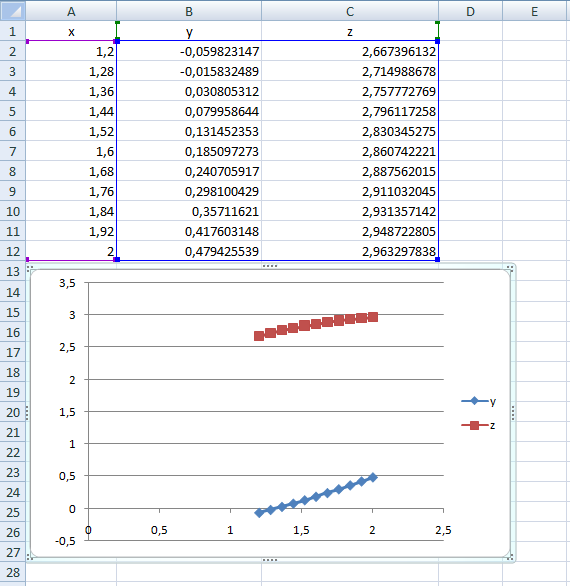570x586 pixels.
Task: Select column C header
Action: (350, 11)
